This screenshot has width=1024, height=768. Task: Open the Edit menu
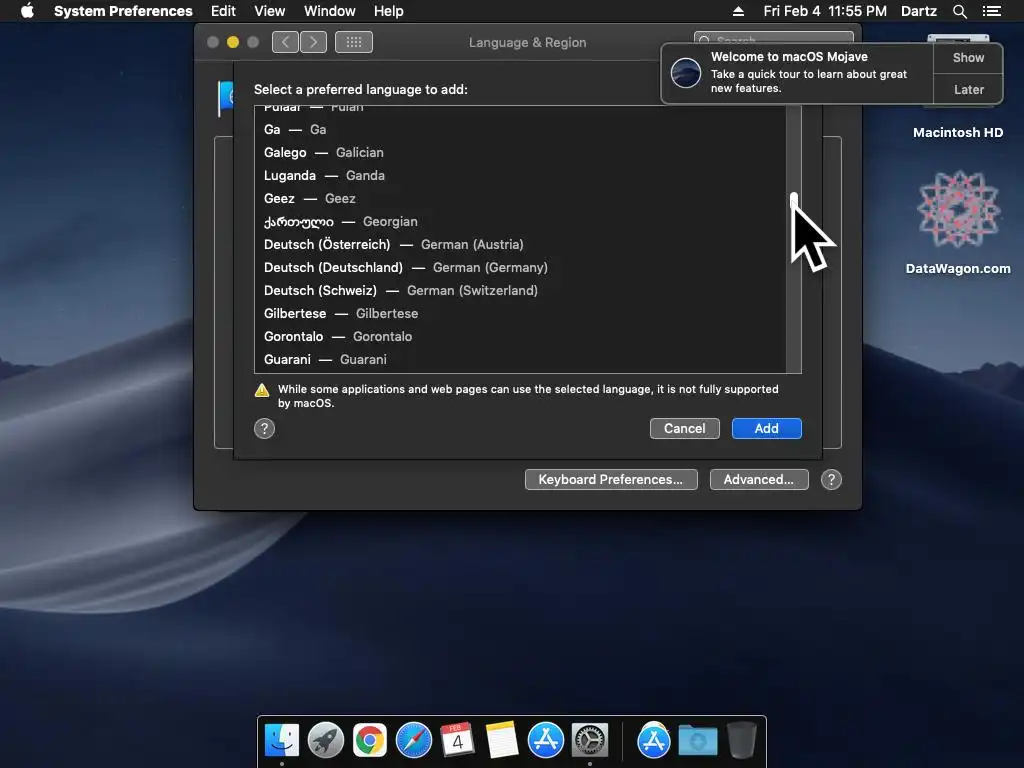(x=223, y=11)
